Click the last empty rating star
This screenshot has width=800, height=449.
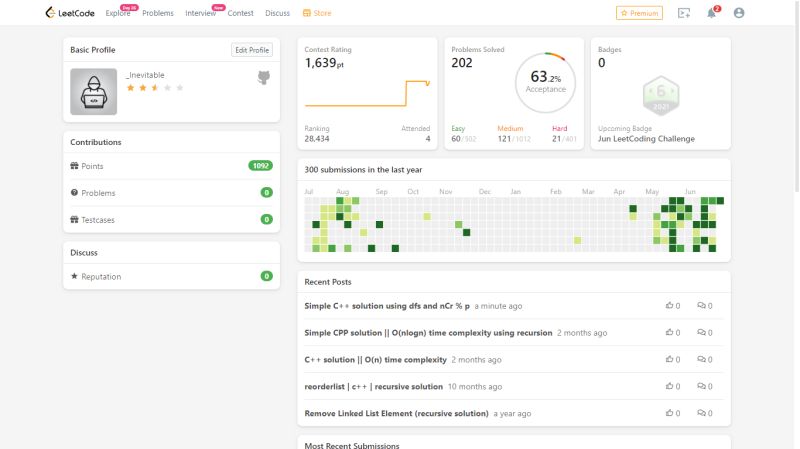[x=180, y=88]
